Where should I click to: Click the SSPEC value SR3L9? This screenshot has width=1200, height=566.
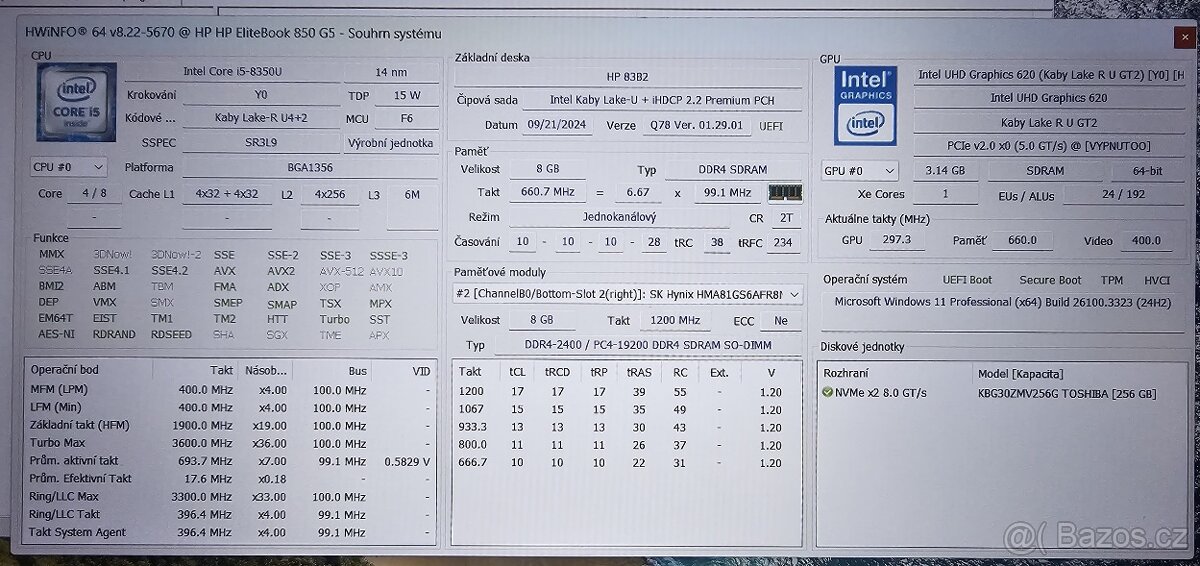(259, 143)
